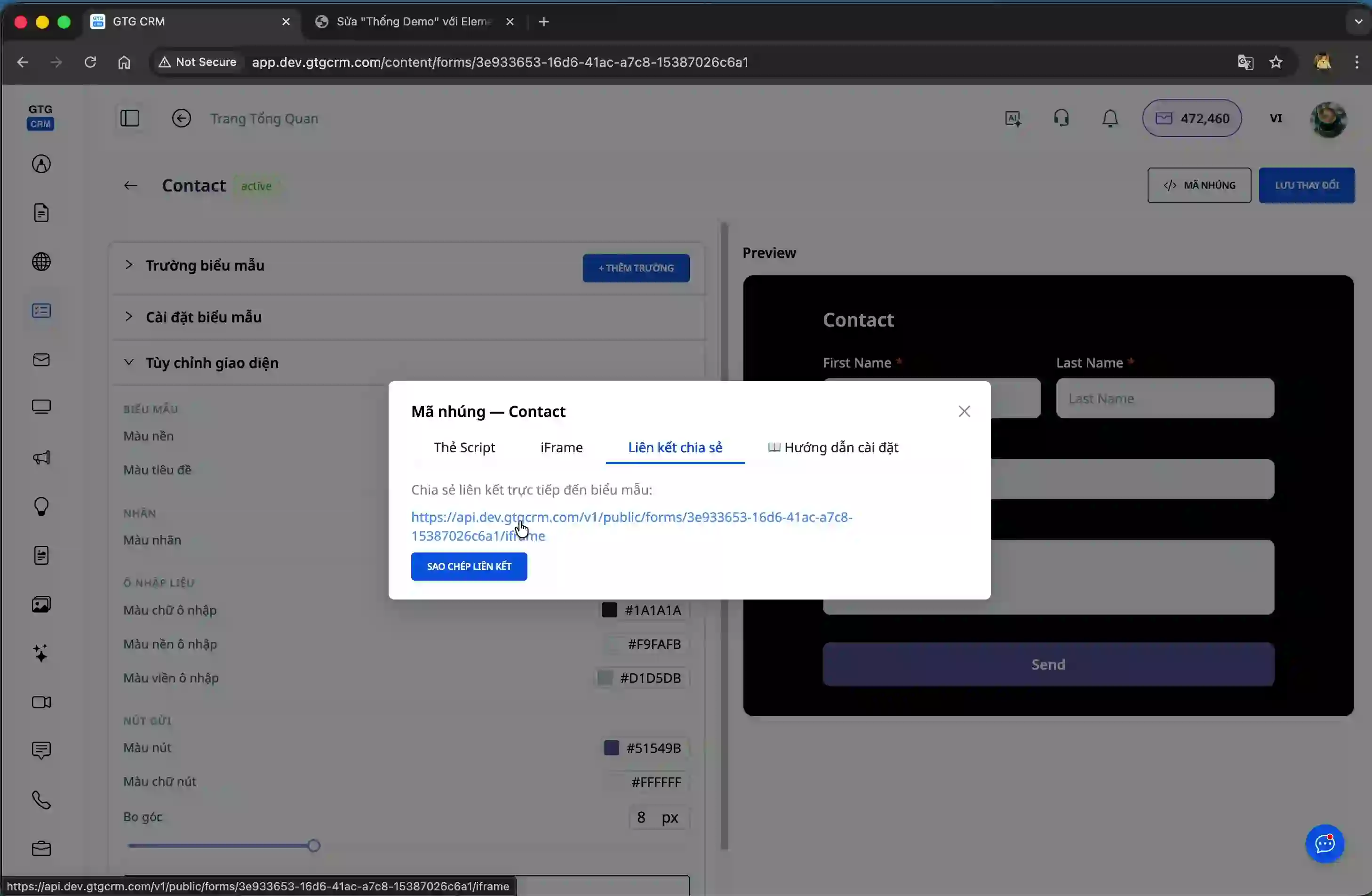Open the mail envelope sidebar icon
The height and width of the screenshot is (896, 1372).
41,360
